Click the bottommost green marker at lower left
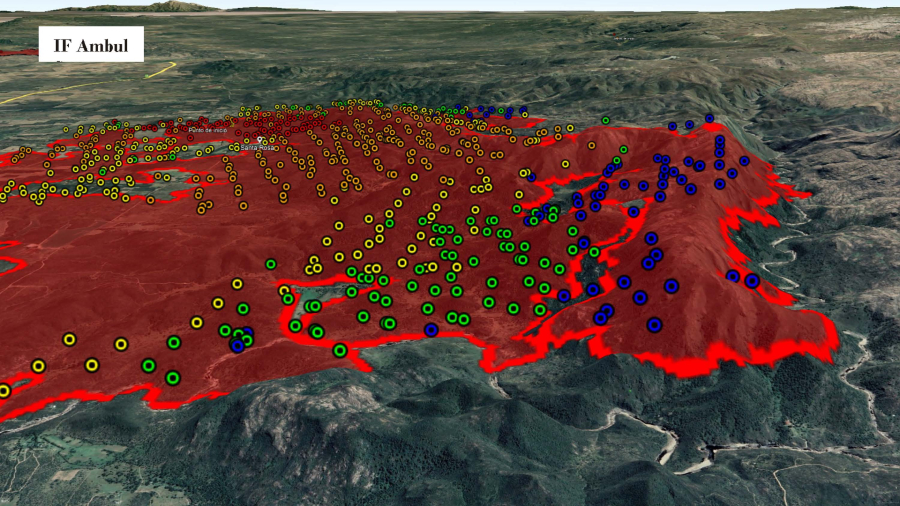The image size is (900, 506). (x=173, y=378)
